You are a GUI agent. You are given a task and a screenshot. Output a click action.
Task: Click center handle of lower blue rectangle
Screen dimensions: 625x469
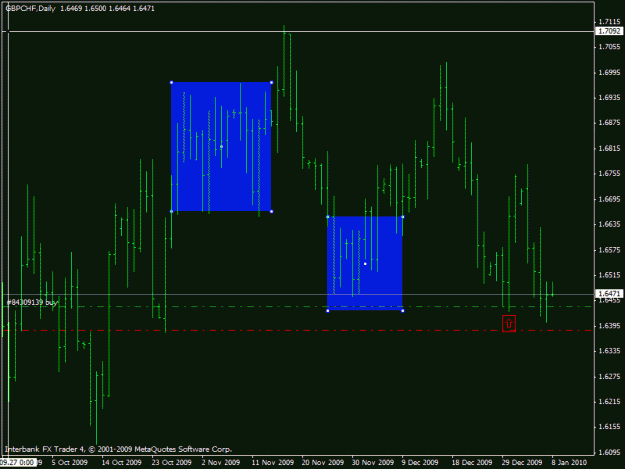point(365,264)
